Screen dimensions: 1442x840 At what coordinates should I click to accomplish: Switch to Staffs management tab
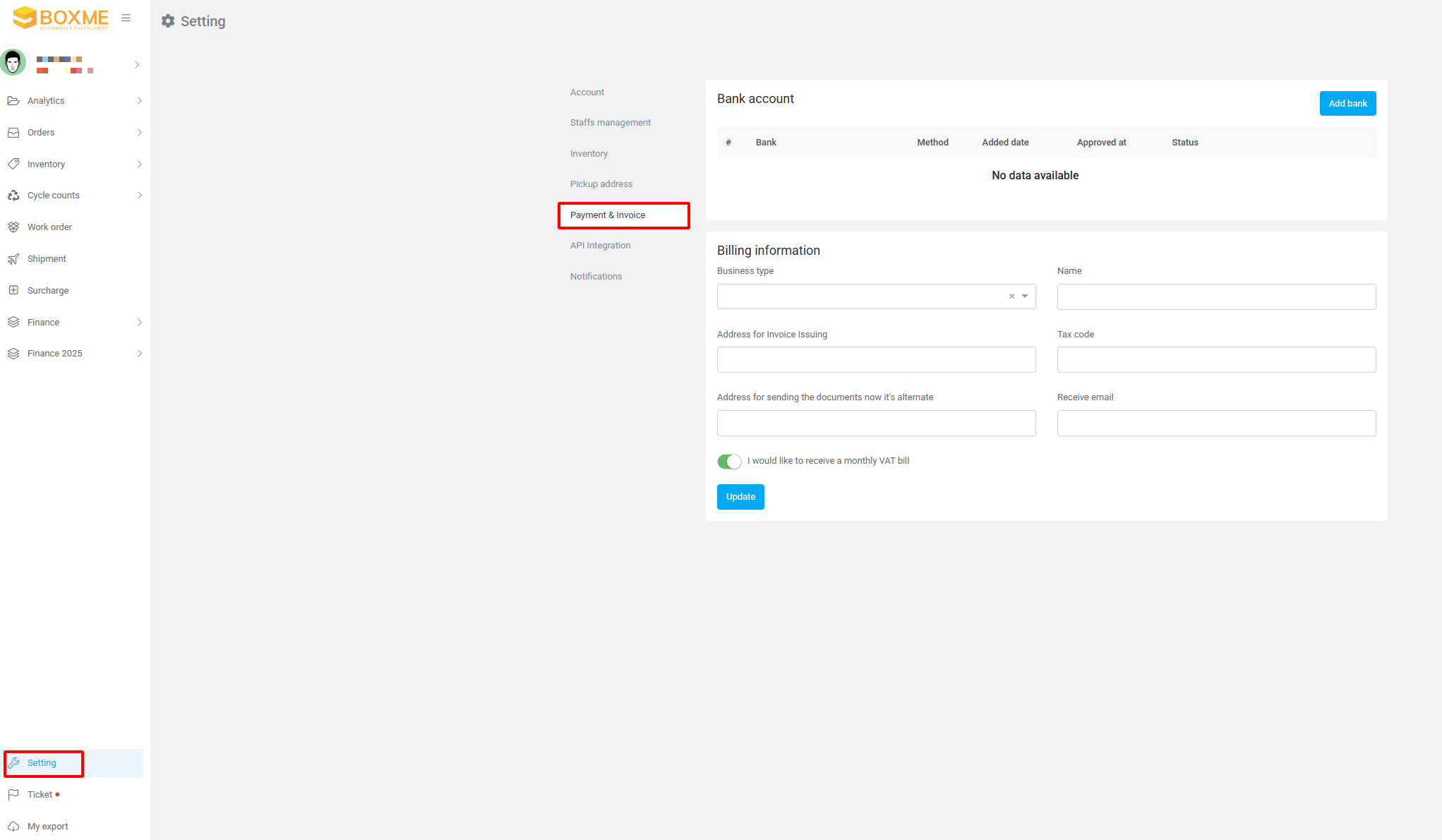[x=610, y=123]
